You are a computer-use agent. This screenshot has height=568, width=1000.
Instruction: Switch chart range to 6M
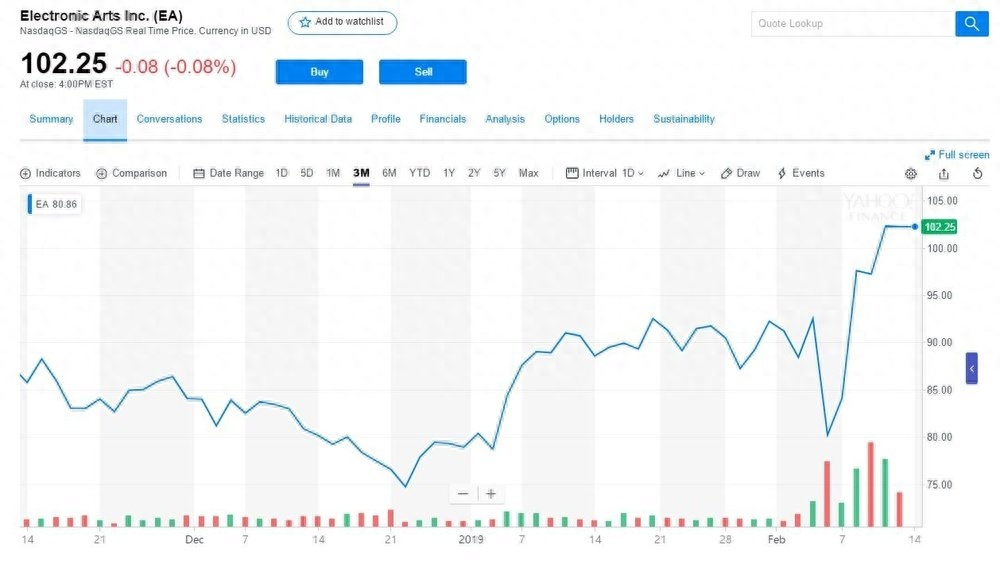[x=389, y=173]
